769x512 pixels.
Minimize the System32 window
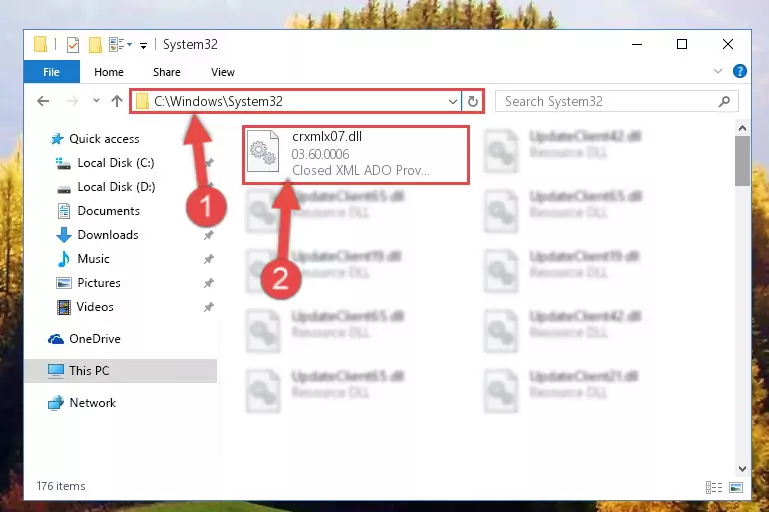pyautogui.click(x=637, y=45)
